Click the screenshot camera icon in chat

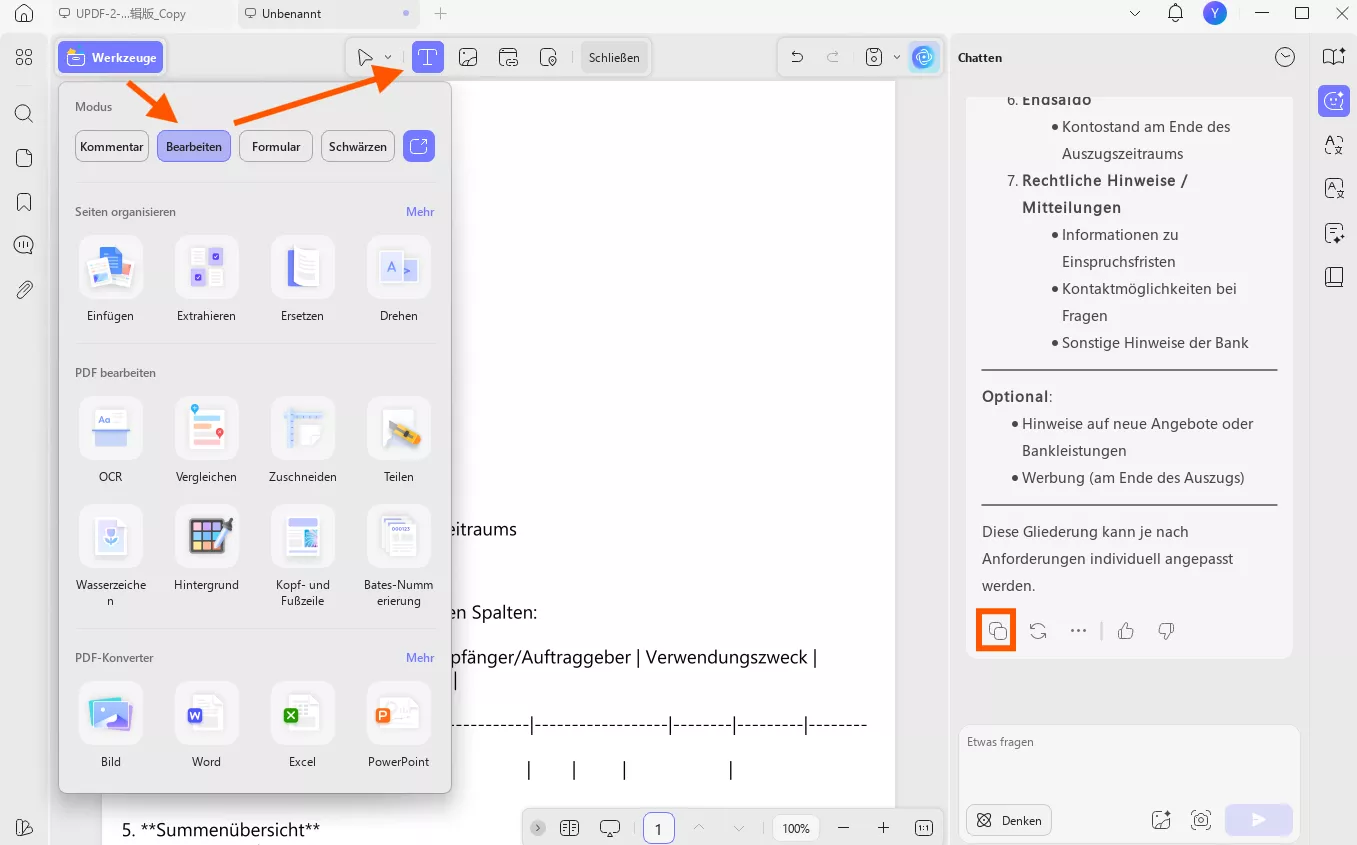pos(1201,820)
